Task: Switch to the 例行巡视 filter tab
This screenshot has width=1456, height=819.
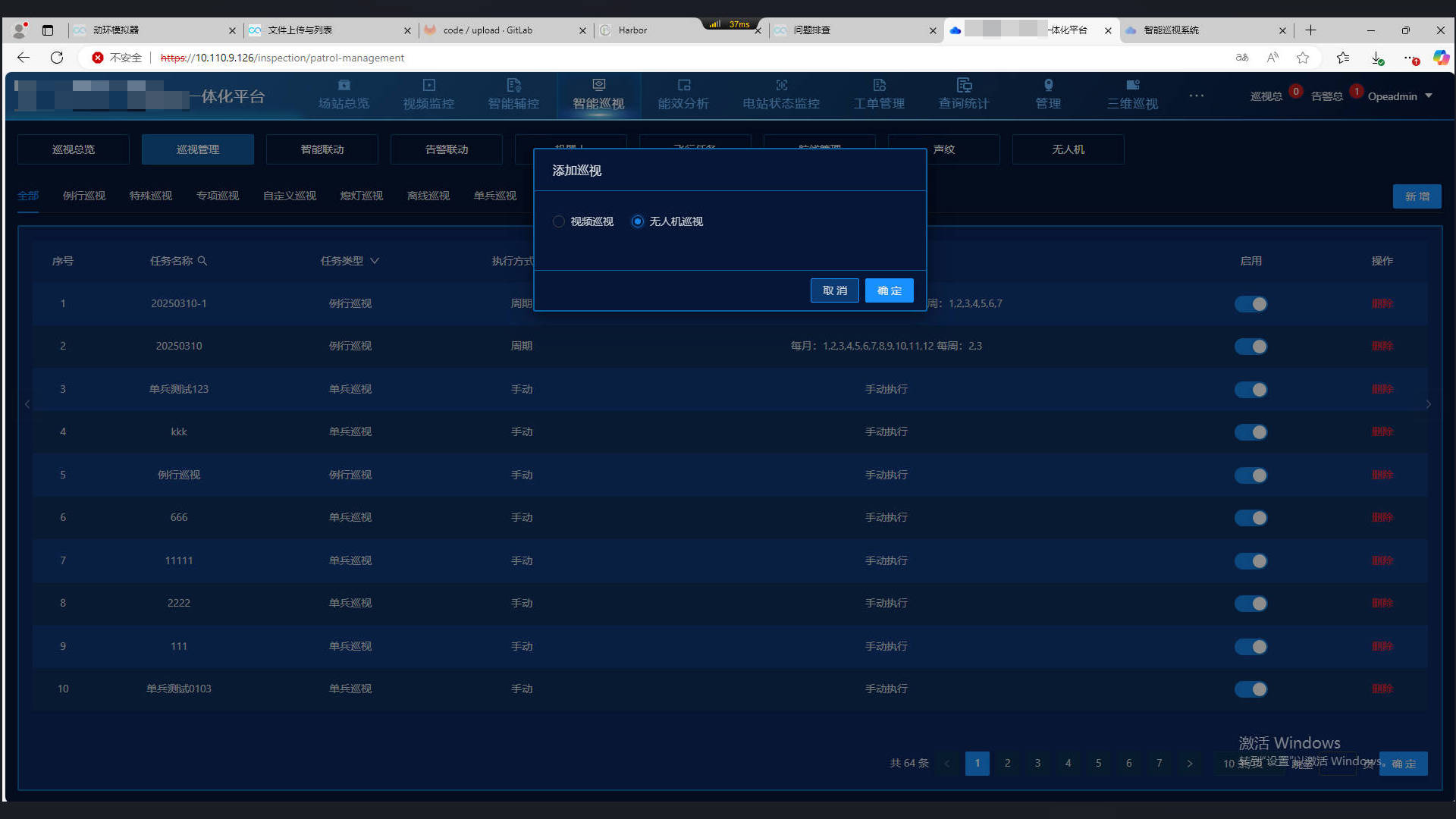Action: pos(84,196)
